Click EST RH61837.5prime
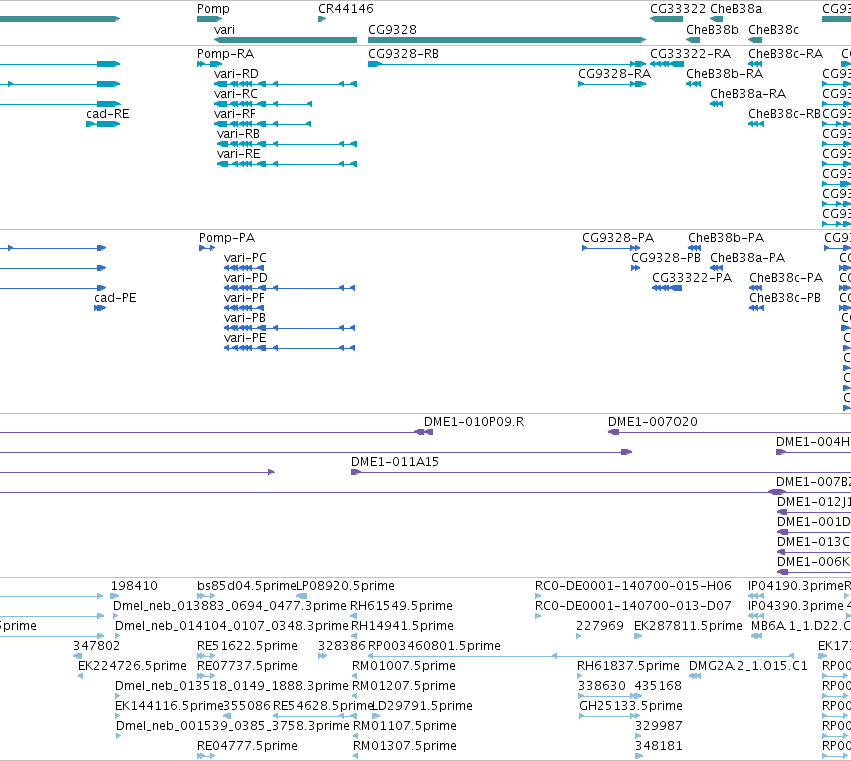The image size is (851, 761). [x=628, y=666]
